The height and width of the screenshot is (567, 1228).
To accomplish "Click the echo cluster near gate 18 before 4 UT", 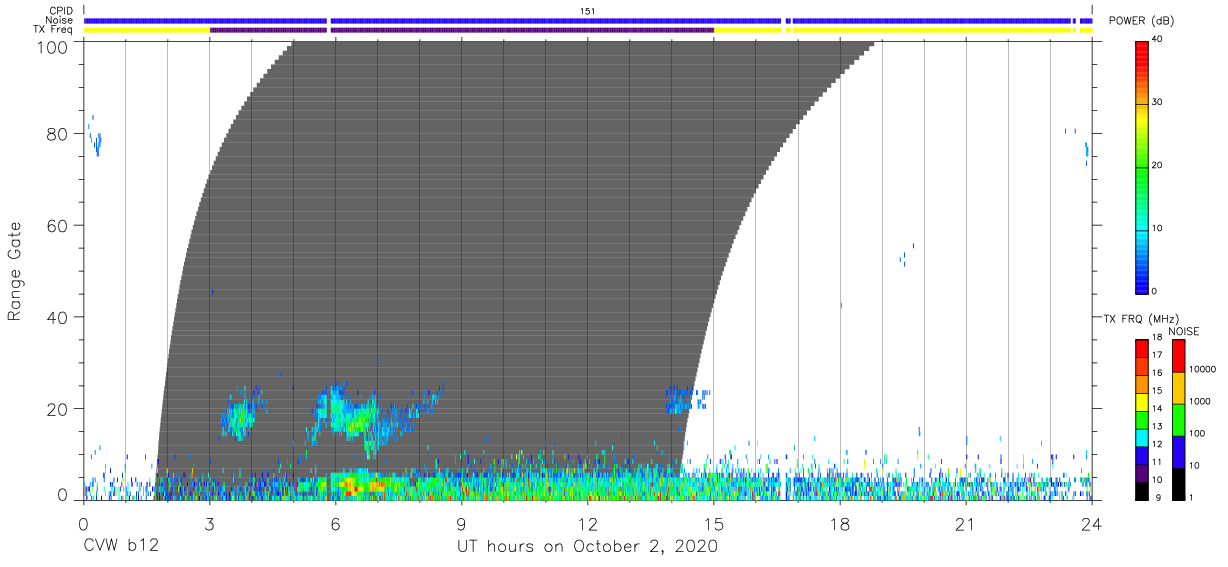I will pyautogui.click(x=240, y=416).
